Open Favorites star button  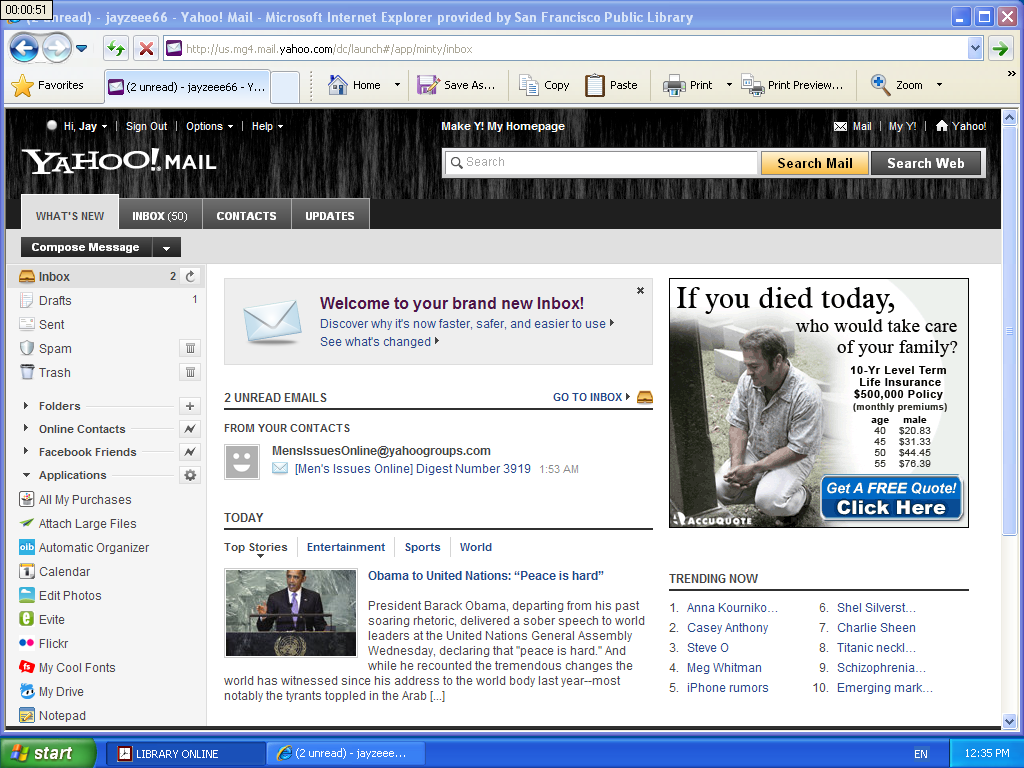pyautogui.click(x=48, y=86)
